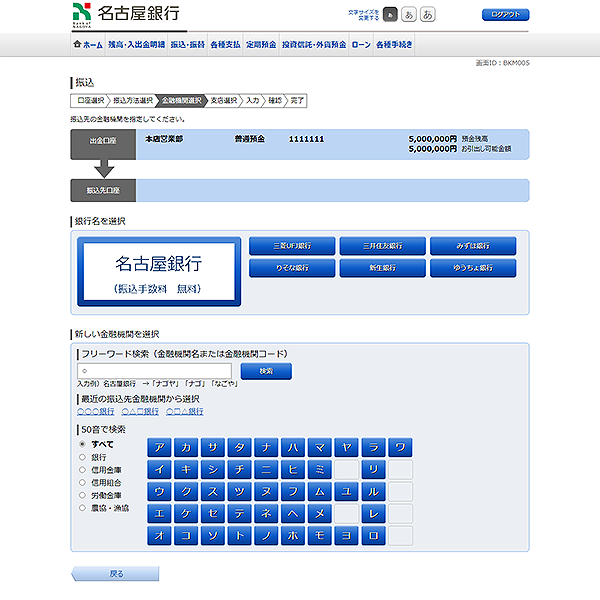The image size is (600, 600).
Task: Click the ス kana key
Action: click(213, 492)
